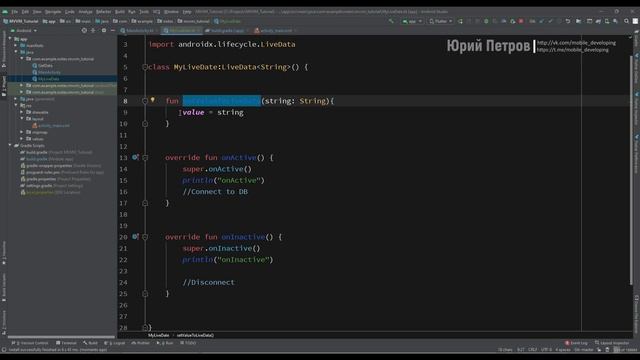Image resolution: width=640 pixels, height=360 pixels.
Task: Open the Terminal tool window
Action: 66,343
